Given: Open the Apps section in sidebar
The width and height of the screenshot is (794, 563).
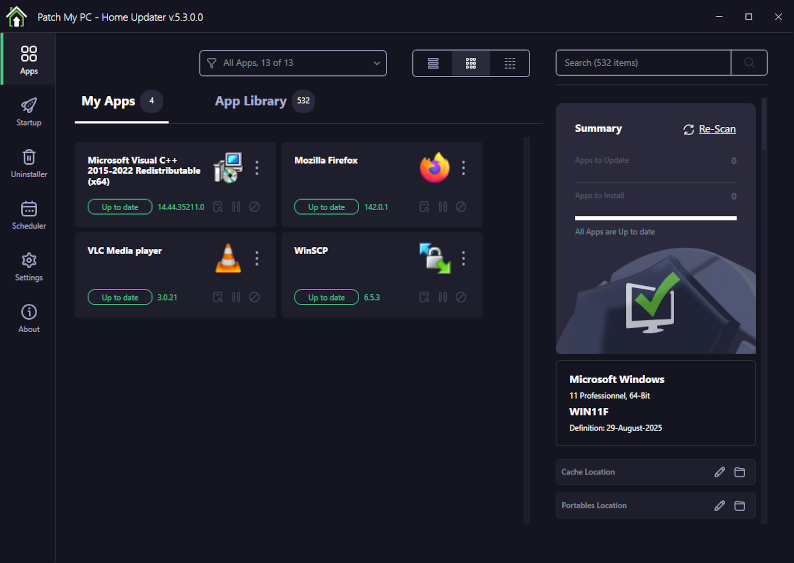Looking at the screenshot, I should pyautogui.click(x=29, y=60).
